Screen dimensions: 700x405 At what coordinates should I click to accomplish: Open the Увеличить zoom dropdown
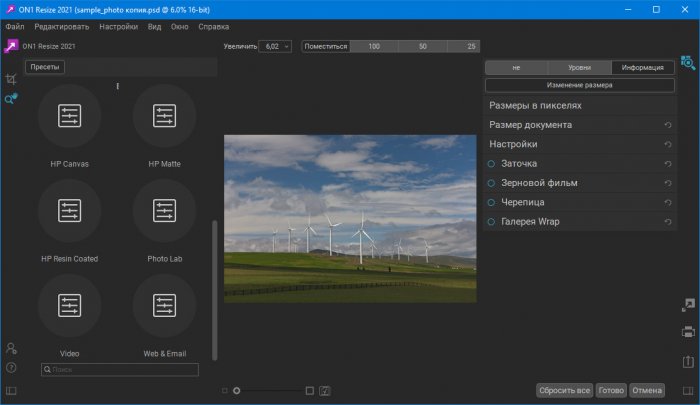(275, 46)
